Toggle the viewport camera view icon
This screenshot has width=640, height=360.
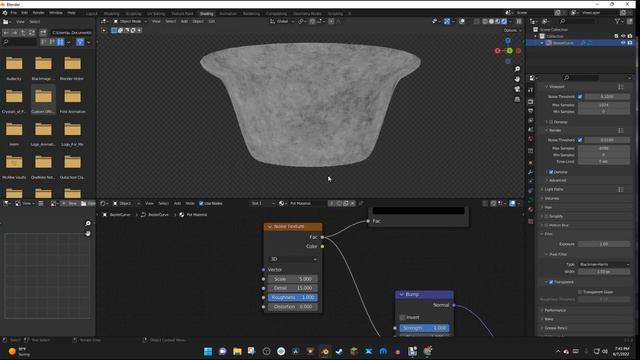(x=517, y=89)
